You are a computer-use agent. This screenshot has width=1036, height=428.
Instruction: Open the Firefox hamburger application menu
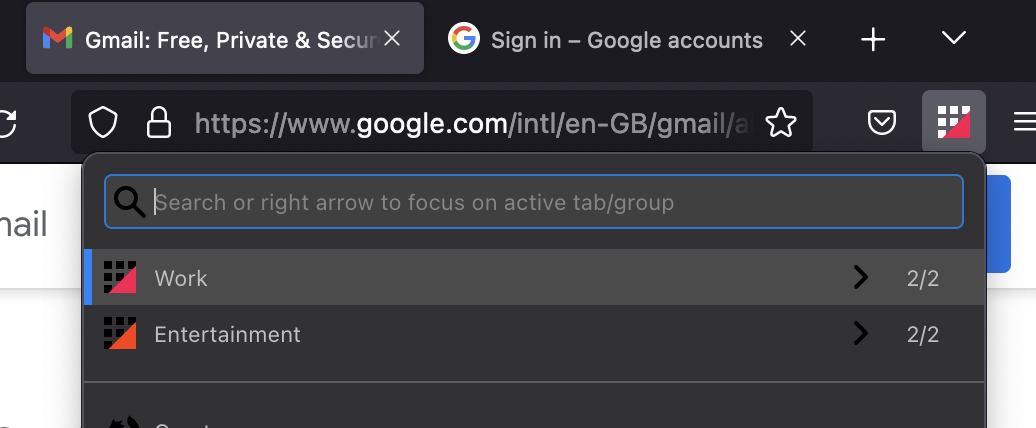pos(1025,122)
